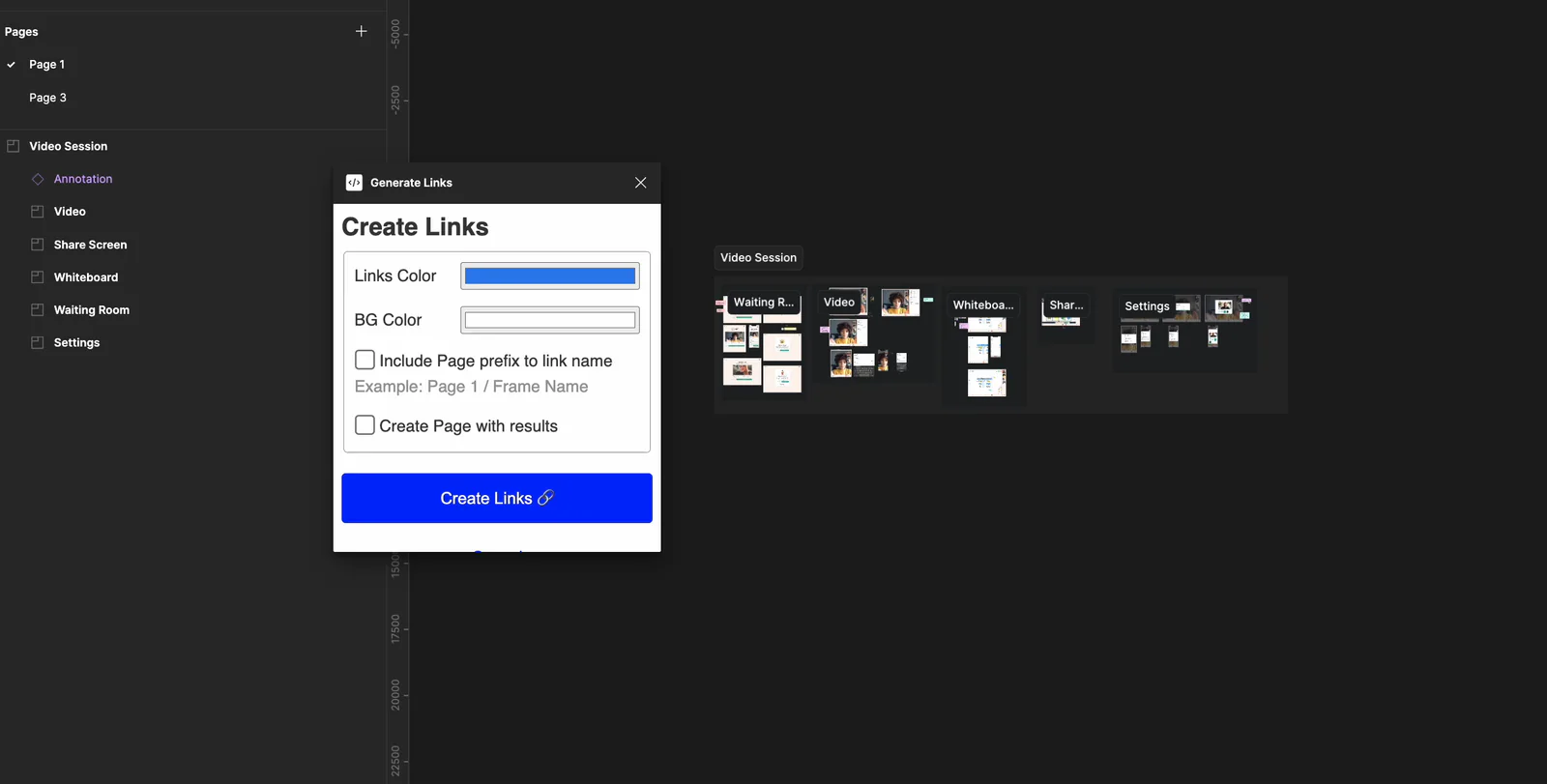This screenshot has height=784, width=1547.
Task: Click the frame icon beside Waiting Room
Action: click(38, 310)
